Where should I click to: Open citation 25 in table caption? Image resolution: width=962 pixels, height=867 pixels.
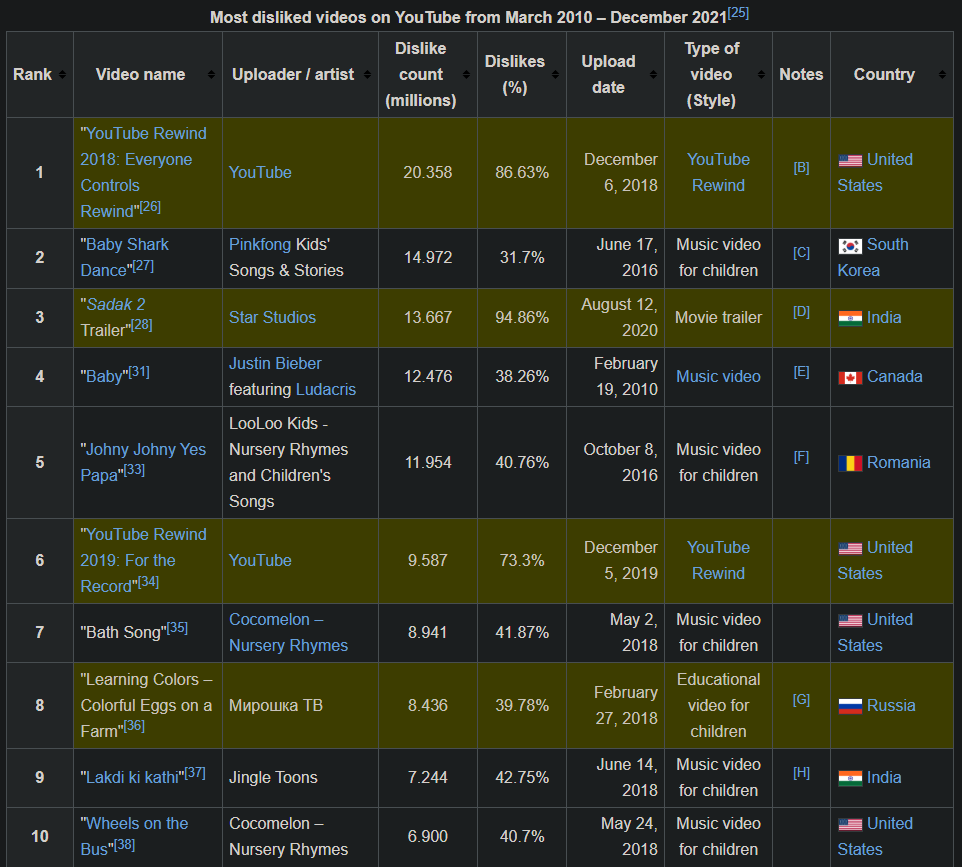[738, 13]
